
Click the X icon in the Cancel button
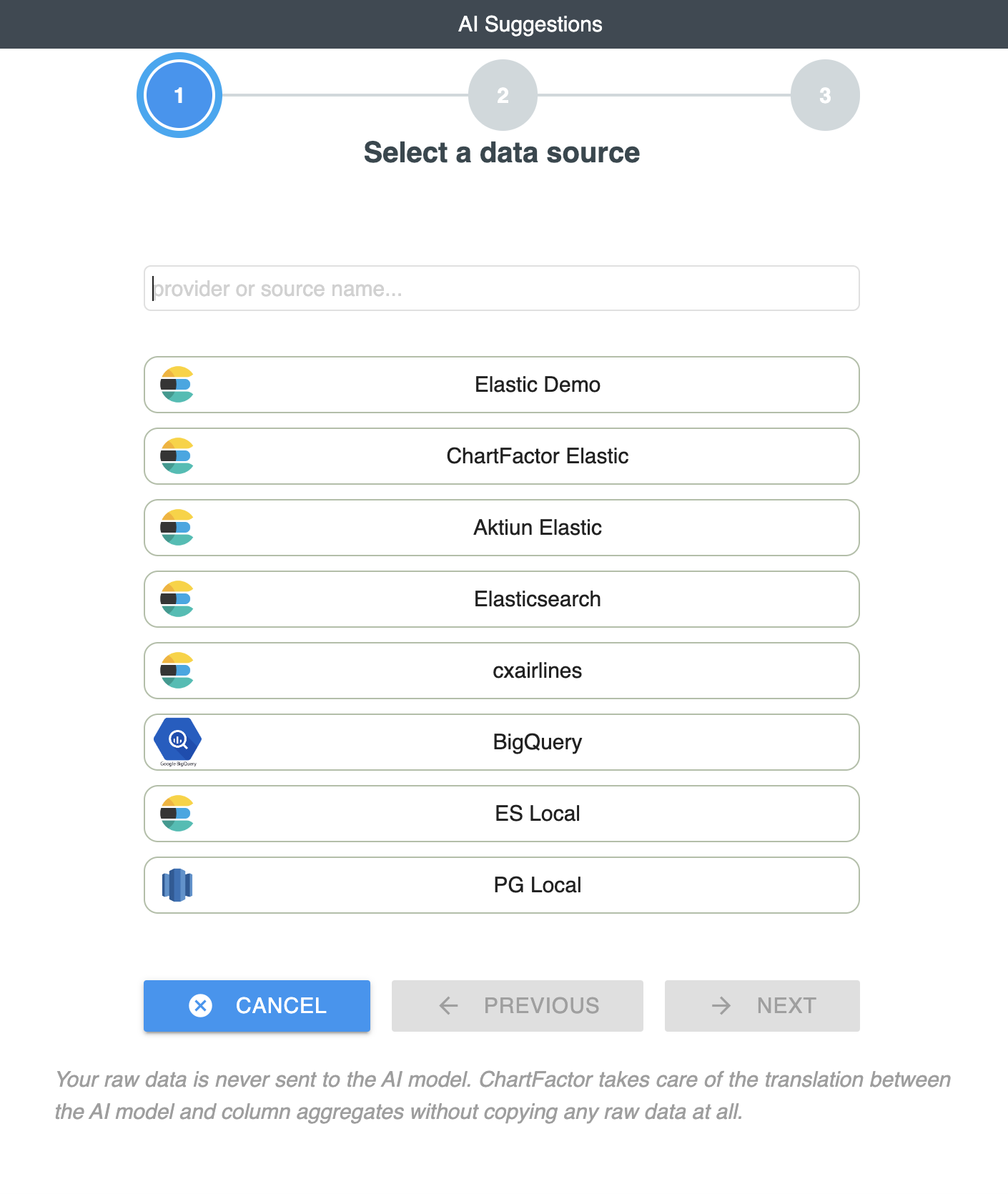pos(201,1006)
